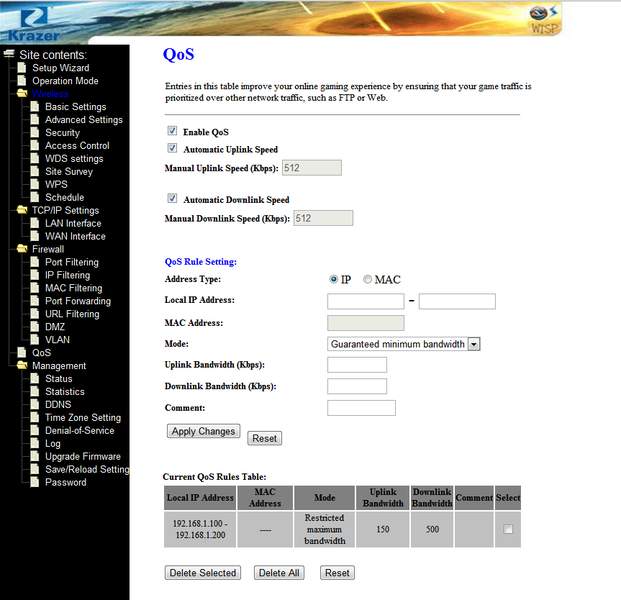Check the Select box for 192.168.1.100 rule
Image resolution: width=621 pixels, height=600 pixels.
click(x=508, y=529)
